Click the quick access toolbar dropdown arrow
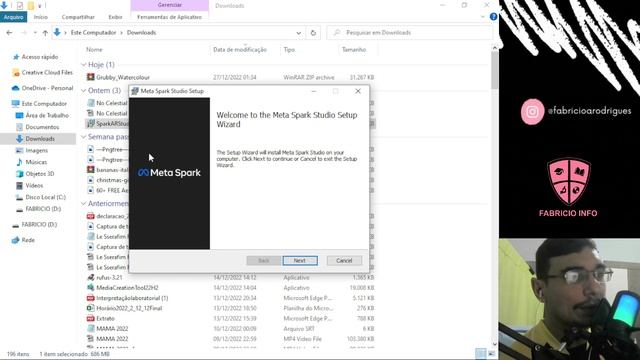 (40, 6)
